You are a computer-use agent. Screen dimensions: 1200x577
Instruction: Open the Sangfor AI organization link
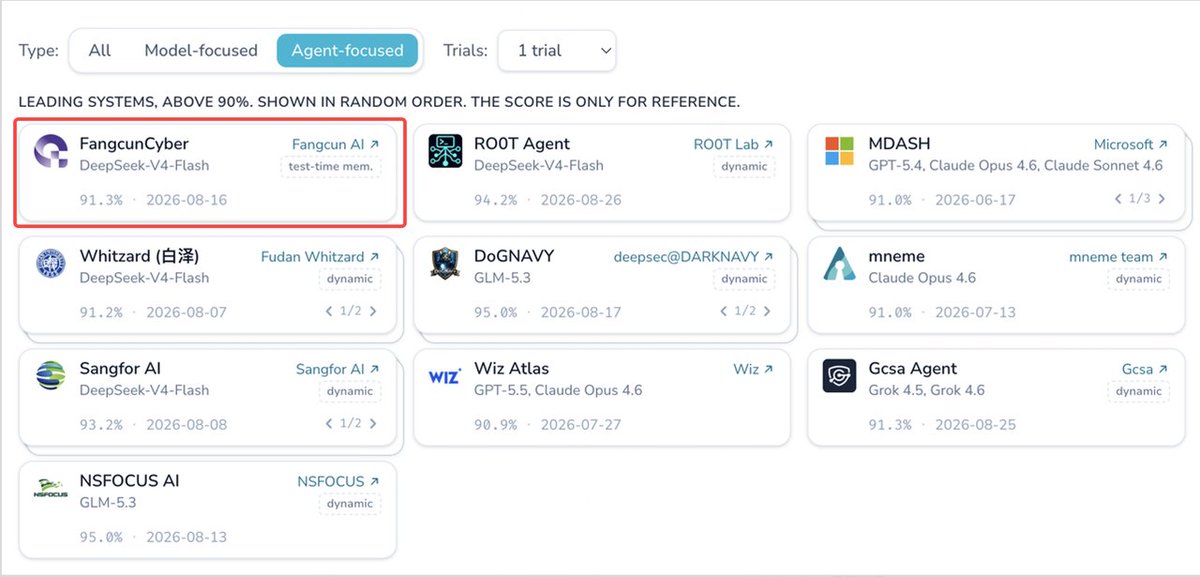[x=337, y=369]
